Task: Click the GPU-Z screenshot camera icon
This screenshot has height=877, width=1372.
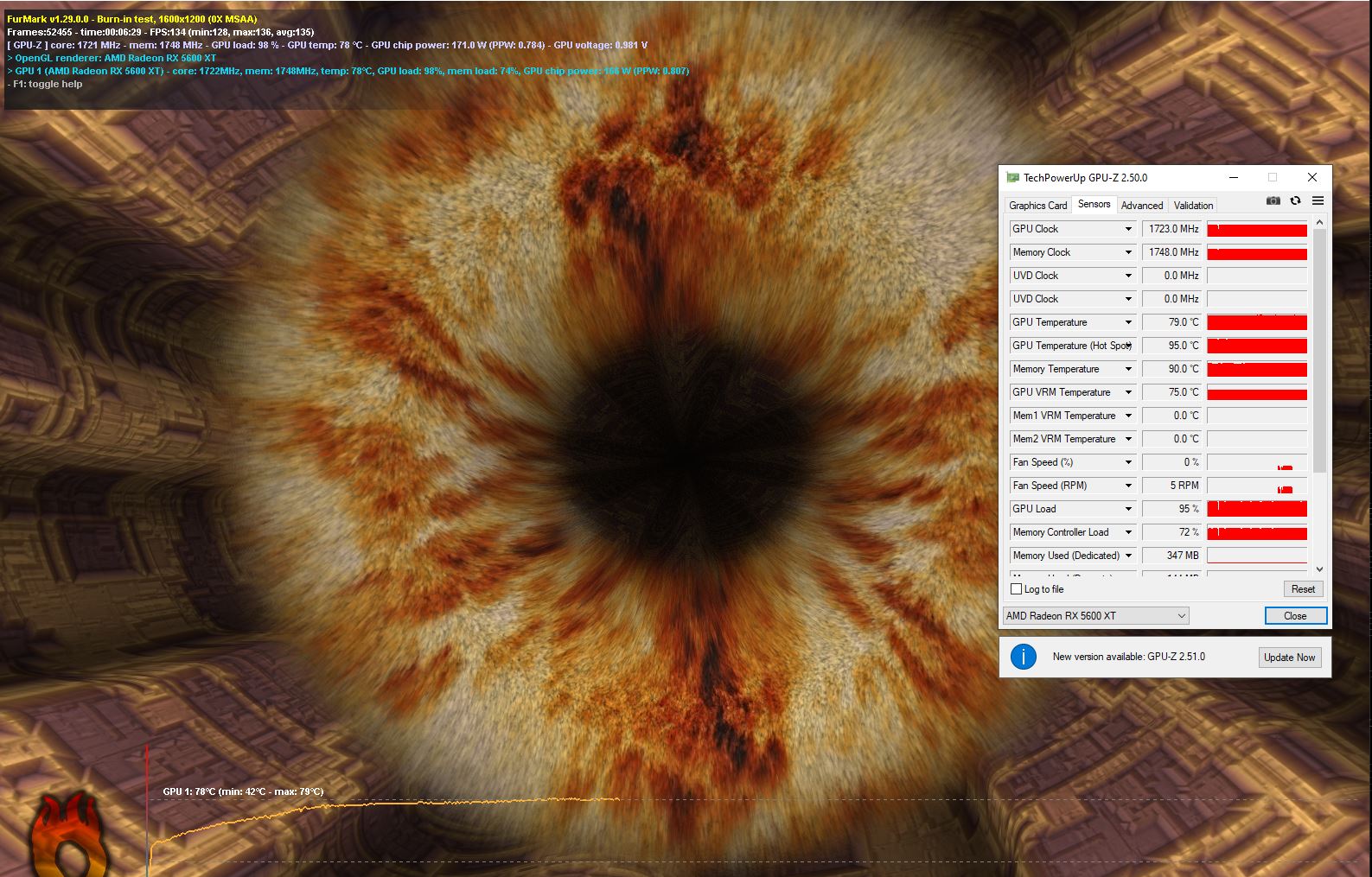Action: [1273, 200]
